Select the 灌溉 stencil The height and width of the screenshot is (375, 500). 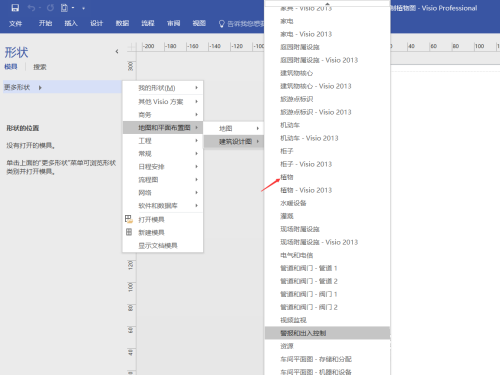pyautogui.click(x=327, y=216)
